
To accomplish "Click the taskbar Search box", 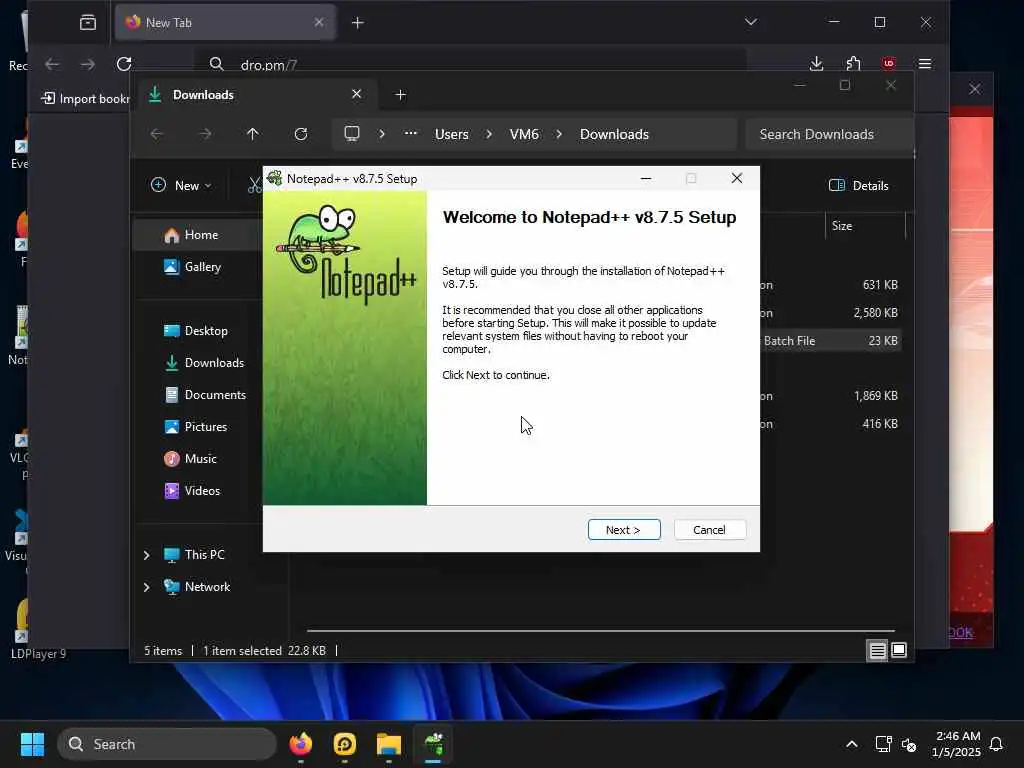I will [167, 744].
